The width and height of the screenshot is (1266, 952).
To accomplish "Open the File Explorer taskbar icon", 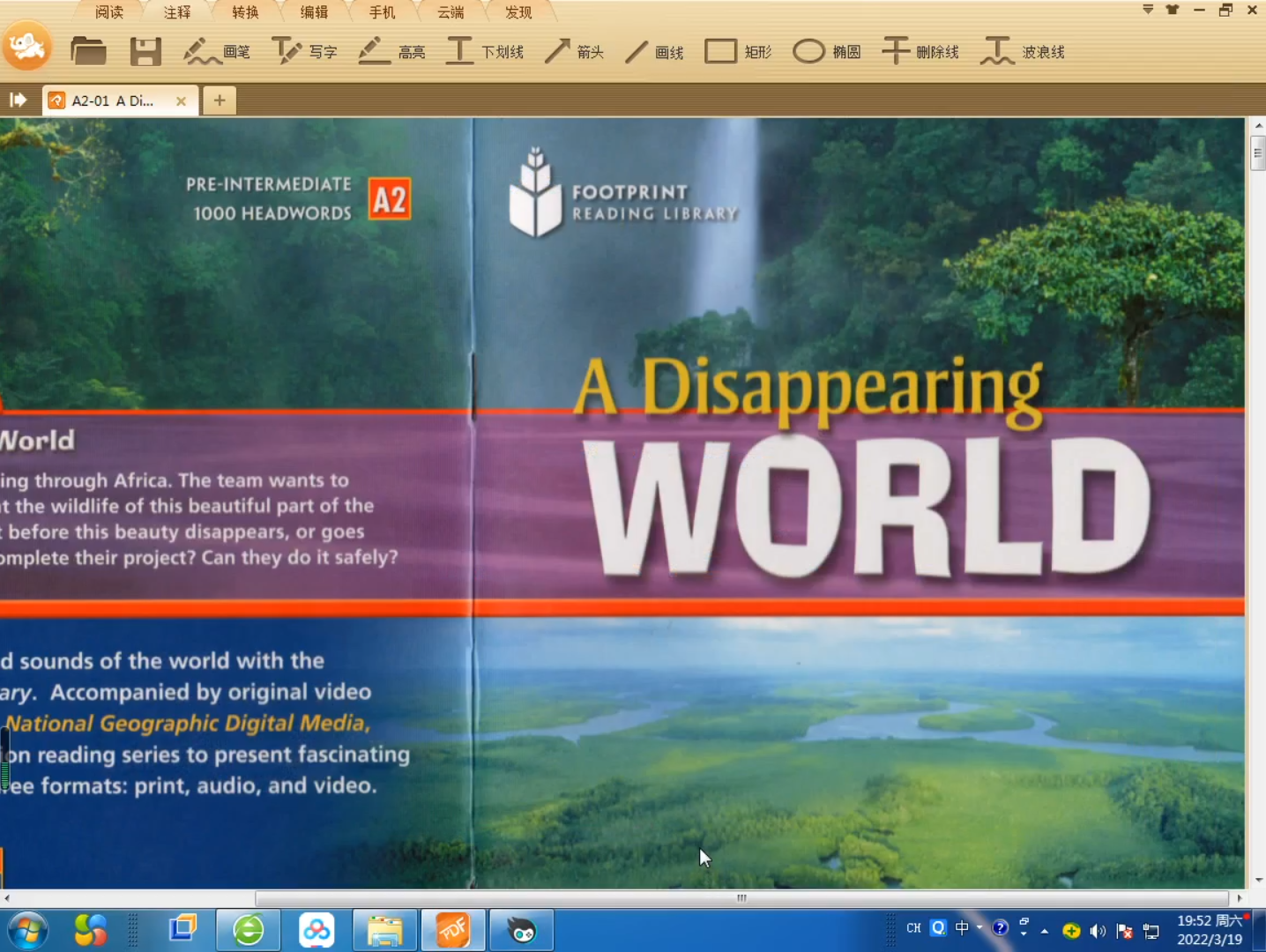I will point(384,930).
